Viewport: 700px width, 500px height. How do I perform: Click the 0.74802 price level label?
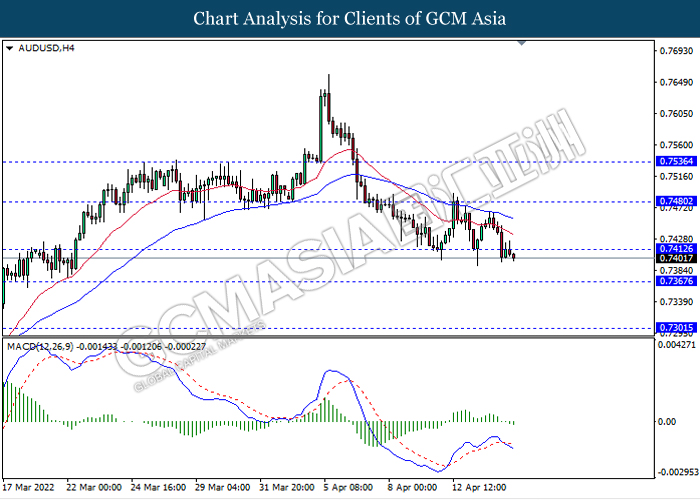[x=676, y=201]
